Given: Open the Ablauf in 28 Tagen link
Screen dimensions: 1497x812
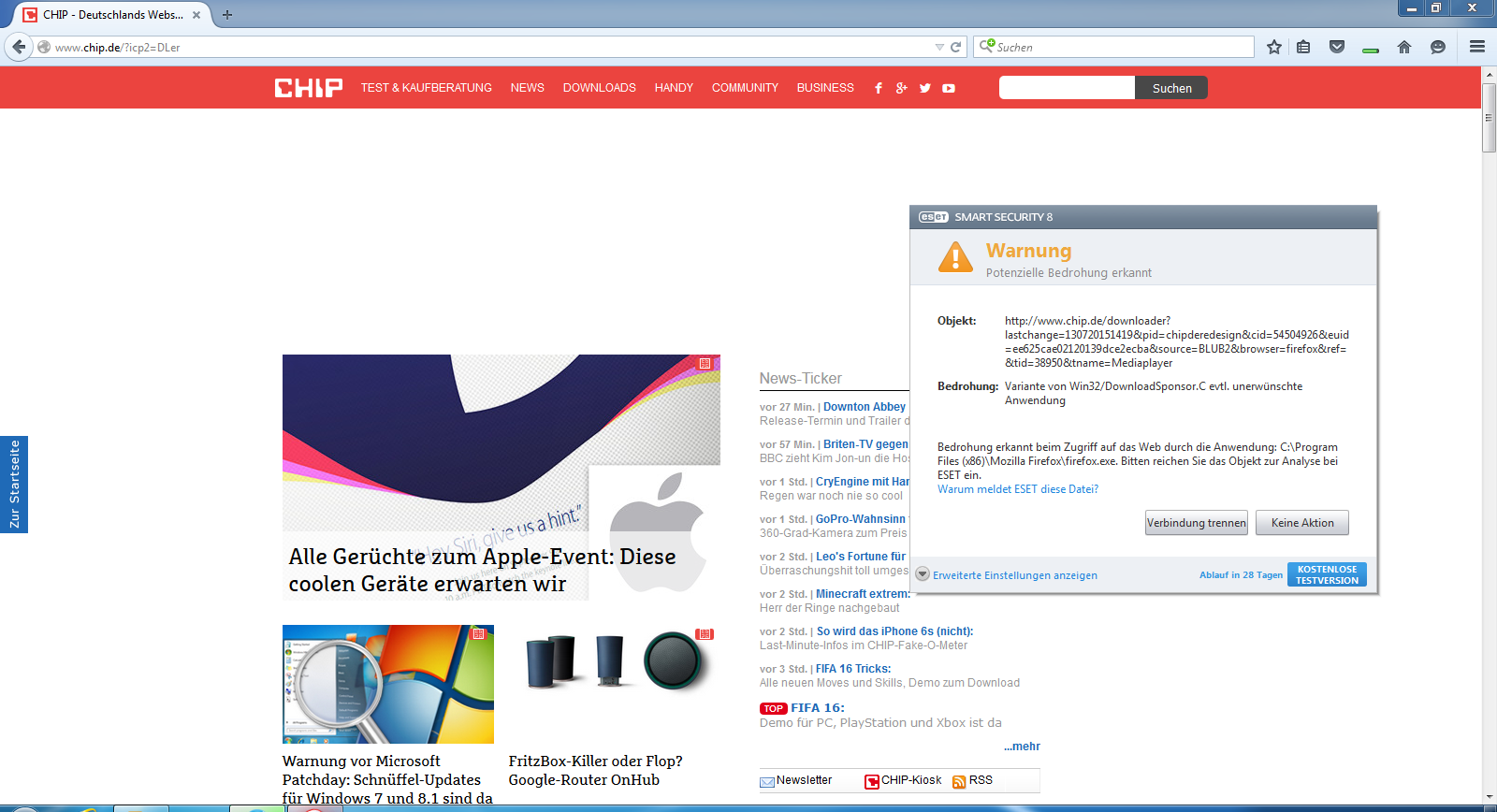Looking at the screenshot, I should click(1241, 575).
